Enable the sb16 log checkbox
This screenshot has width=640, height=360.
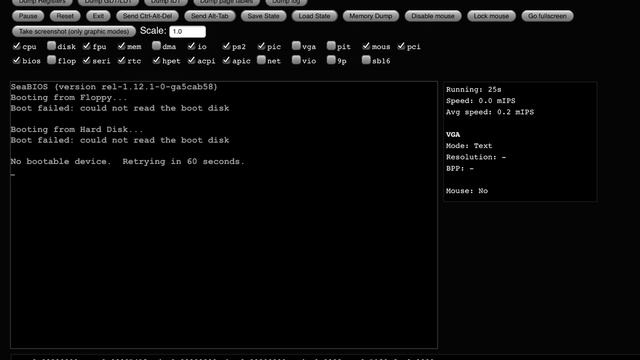366,60
